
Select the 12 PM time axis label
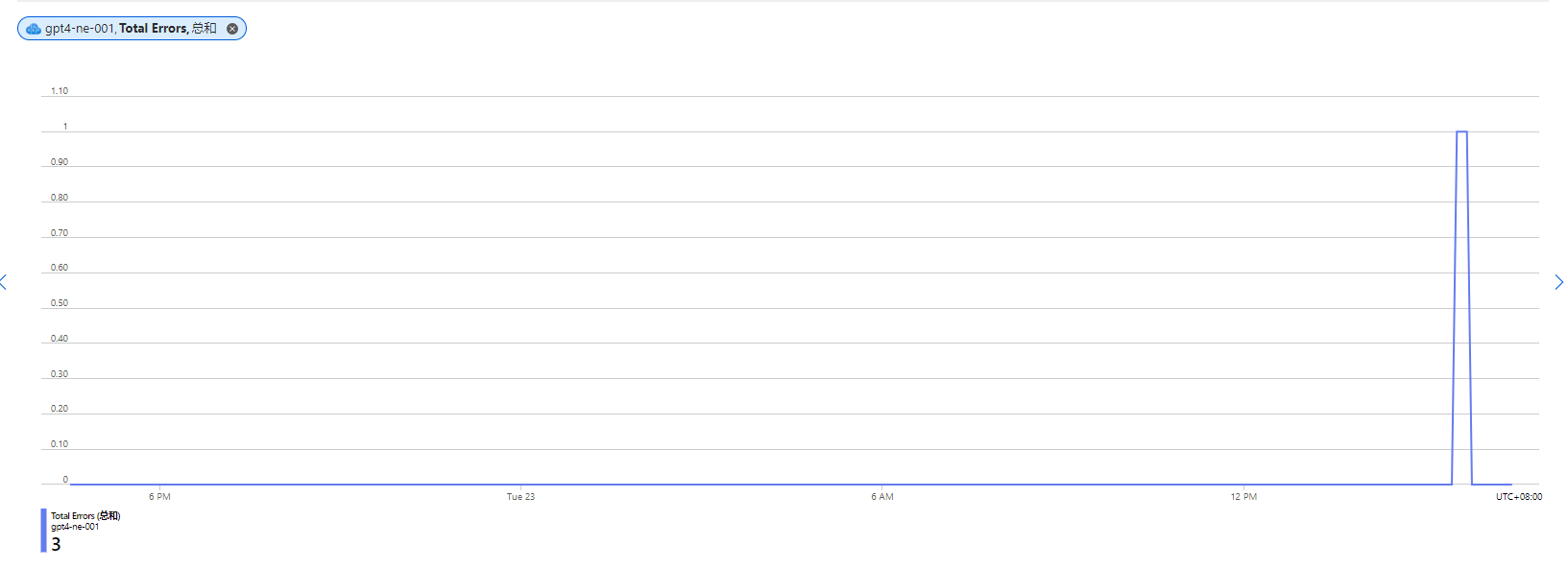point(1243,497)
